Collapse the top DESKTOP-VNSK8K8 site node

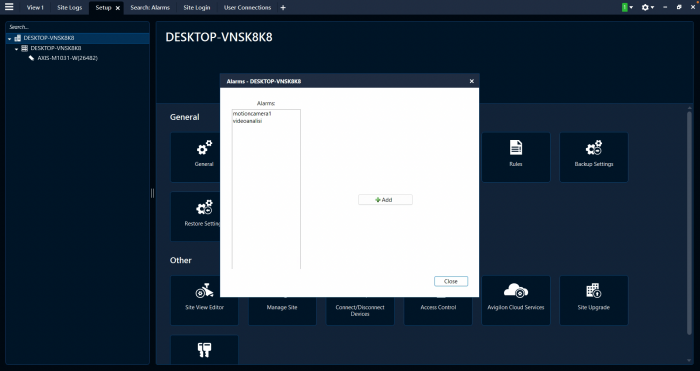click(x=9, y=38)
